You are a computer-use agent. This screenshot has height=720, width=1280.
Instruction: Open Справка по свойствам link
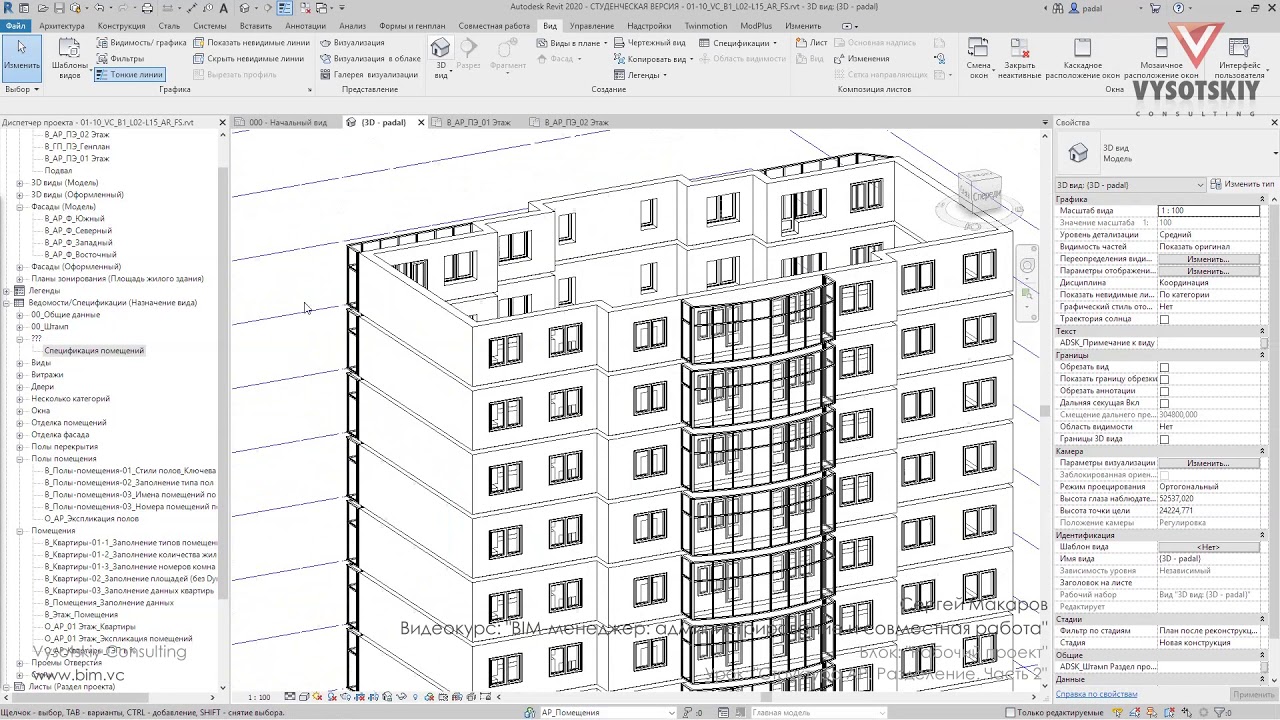coord(1097,694)
